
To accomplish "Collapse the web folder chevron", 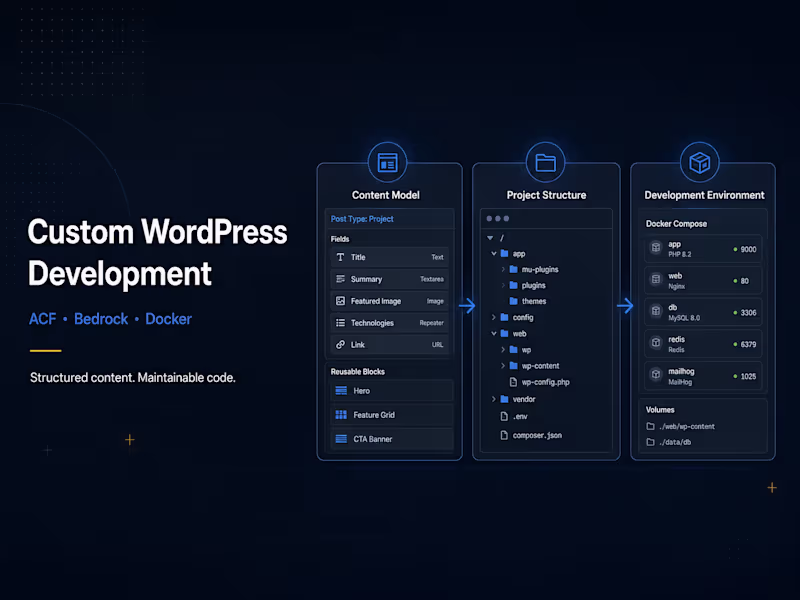I will click(x=494, y=334).
